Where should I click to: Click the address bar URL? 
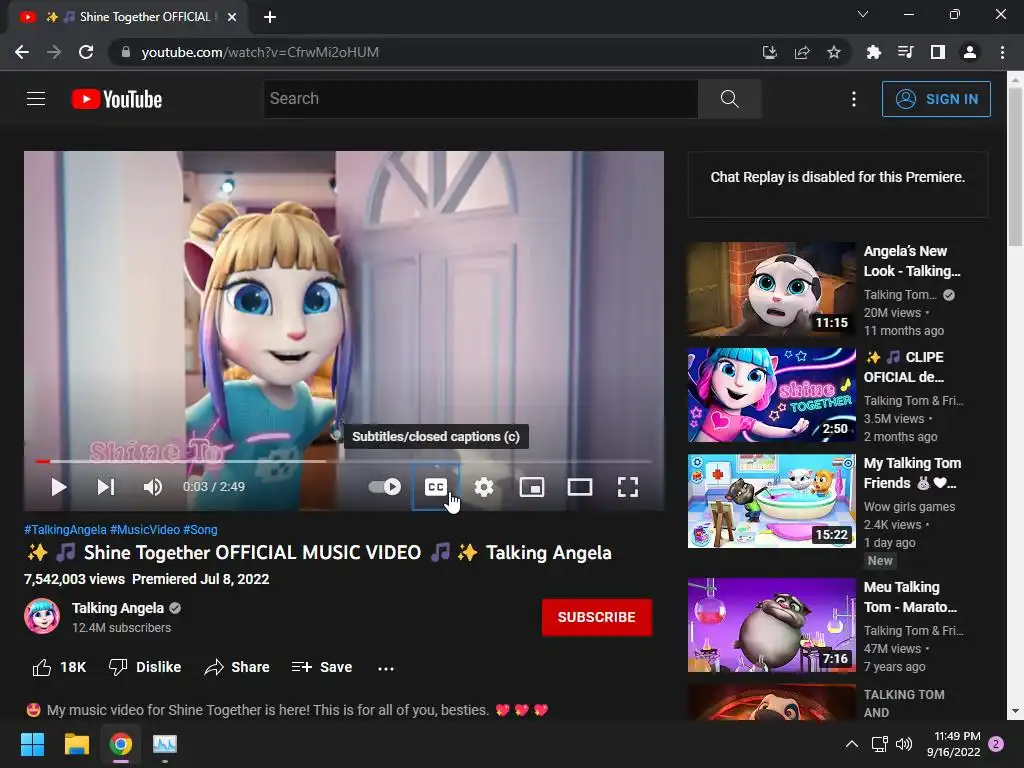coord(260,52)
